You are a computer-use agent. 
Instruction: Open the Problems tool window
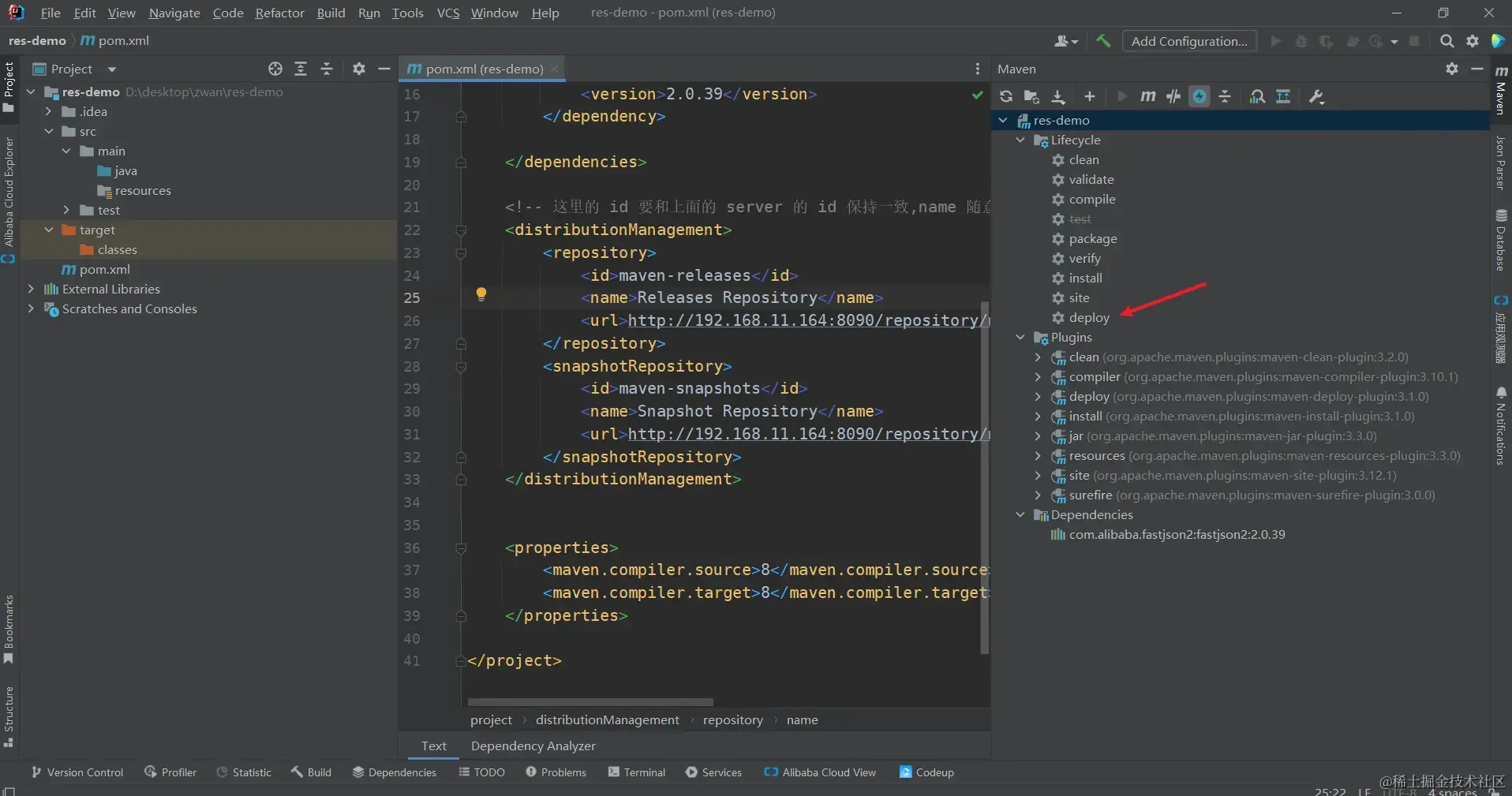click(556, 772)
